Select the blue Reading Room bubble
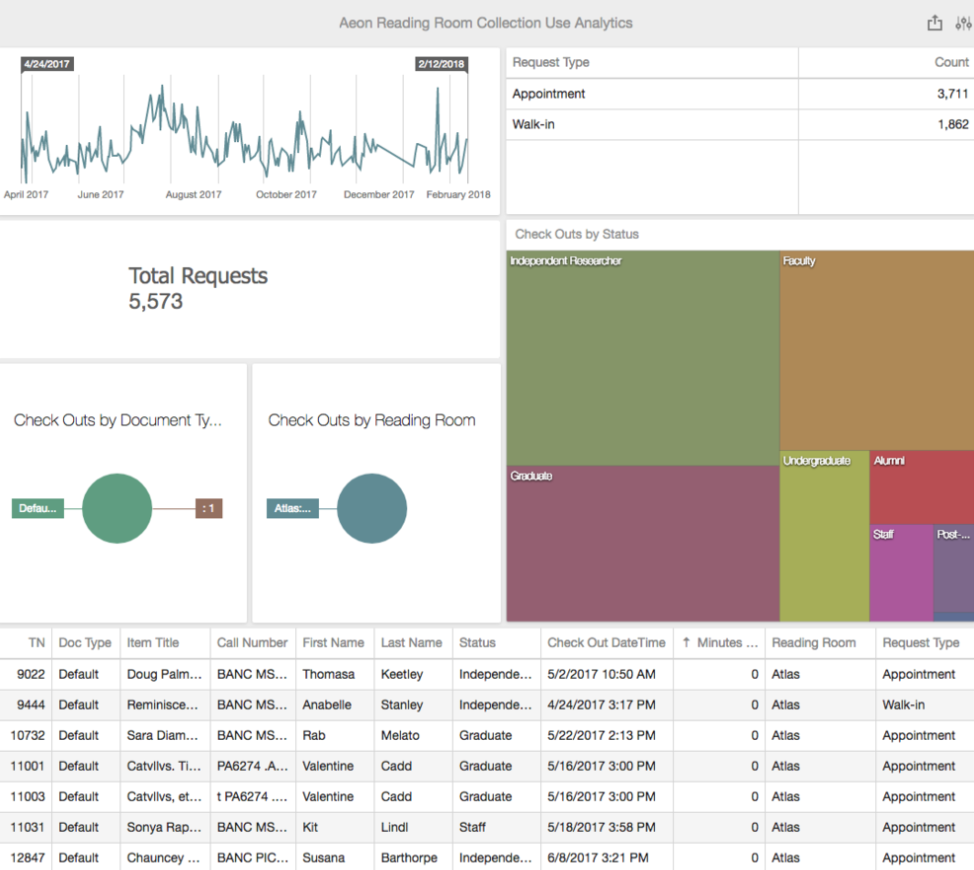The image size is (974, 870). click(372, 508)
